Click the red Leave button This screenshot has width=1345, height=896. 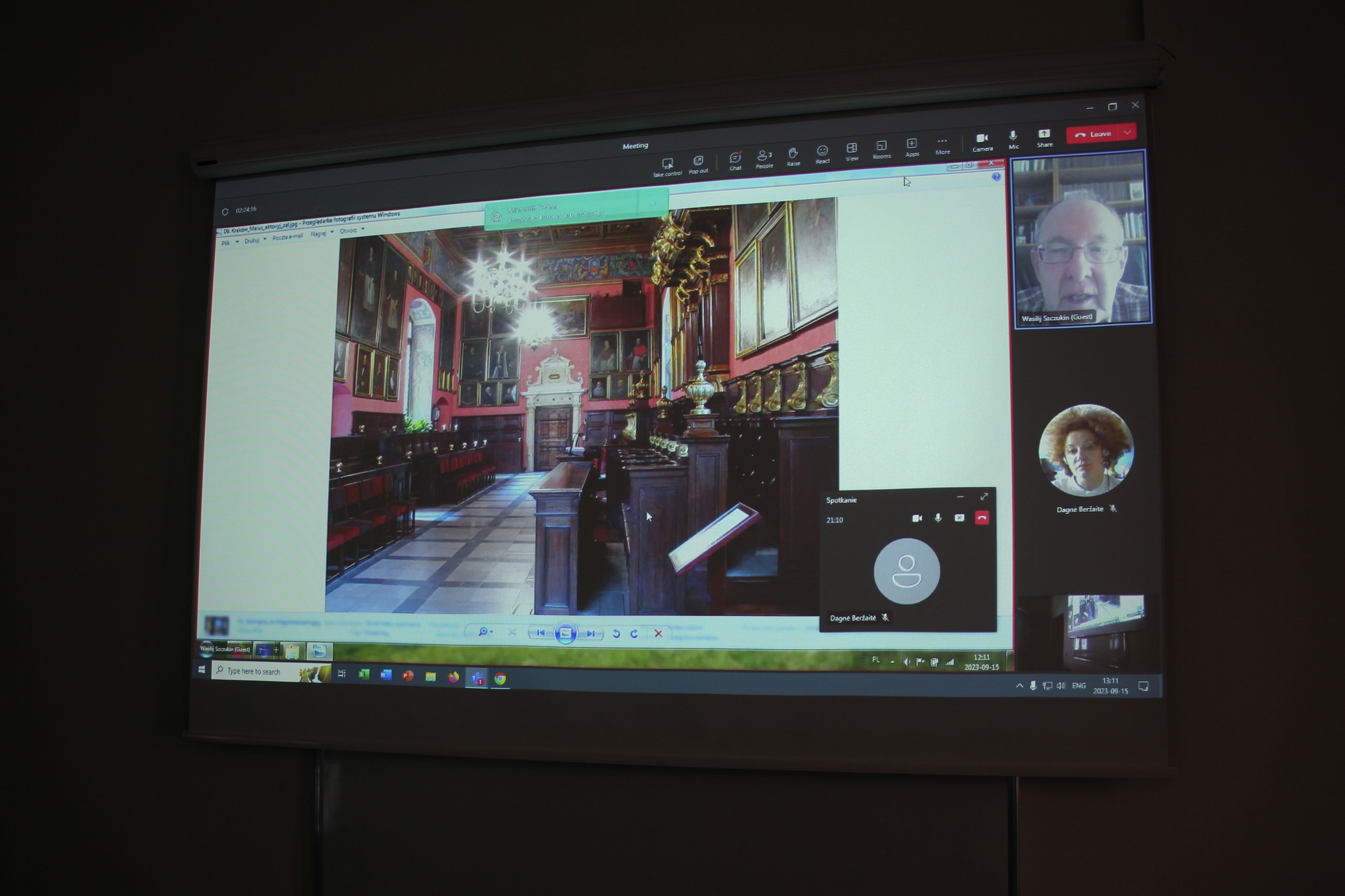[x=1093, y=134]
